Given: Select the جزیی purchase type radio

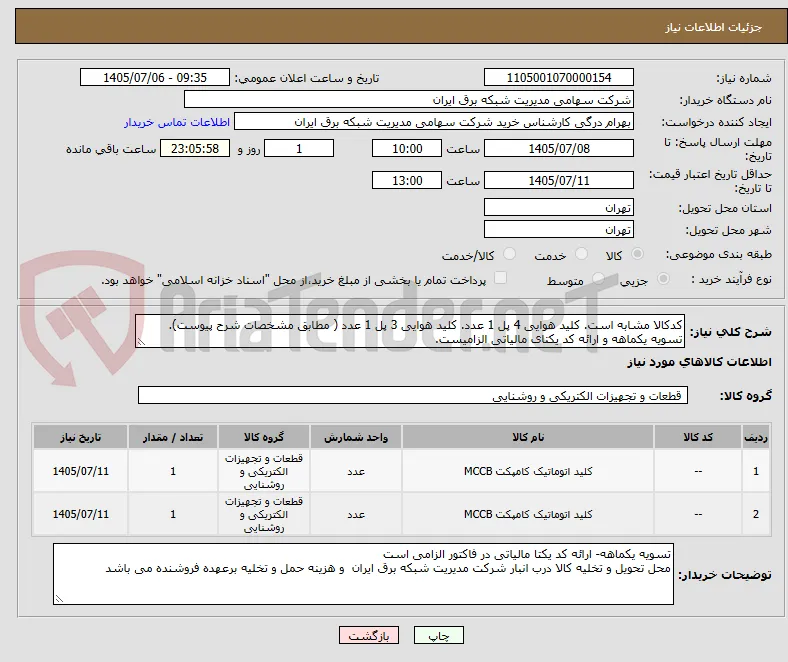Looking at the screenshot, I should coord(663,278).
